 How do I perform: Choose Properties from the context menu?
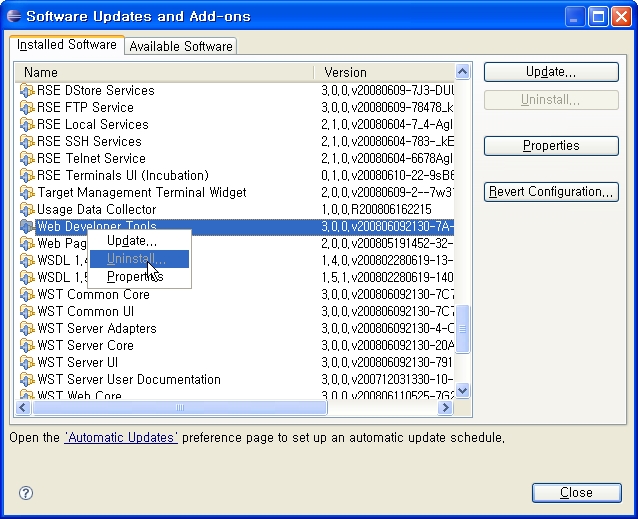(139, 277)
